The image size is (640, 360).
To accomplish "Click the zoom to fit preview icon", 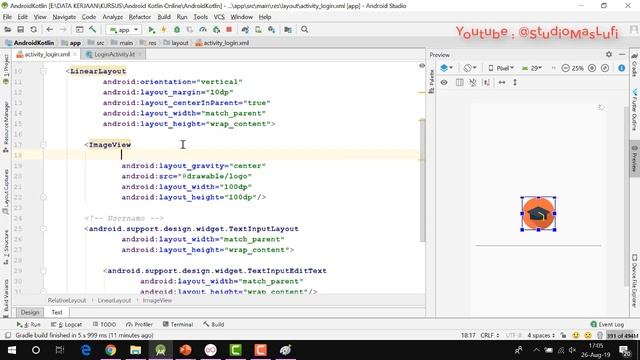I will click(x=605, y=68).
